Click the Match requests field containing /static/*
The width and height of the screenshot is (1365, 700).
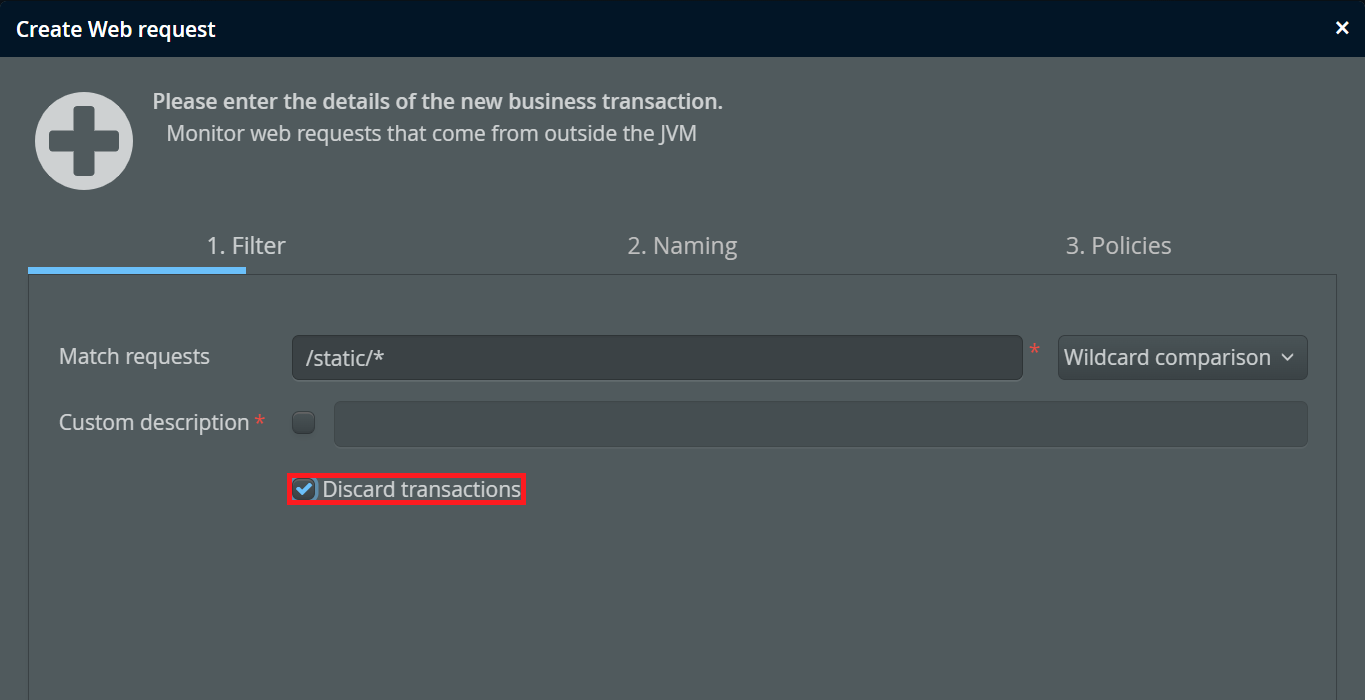[x=656, y=358]
